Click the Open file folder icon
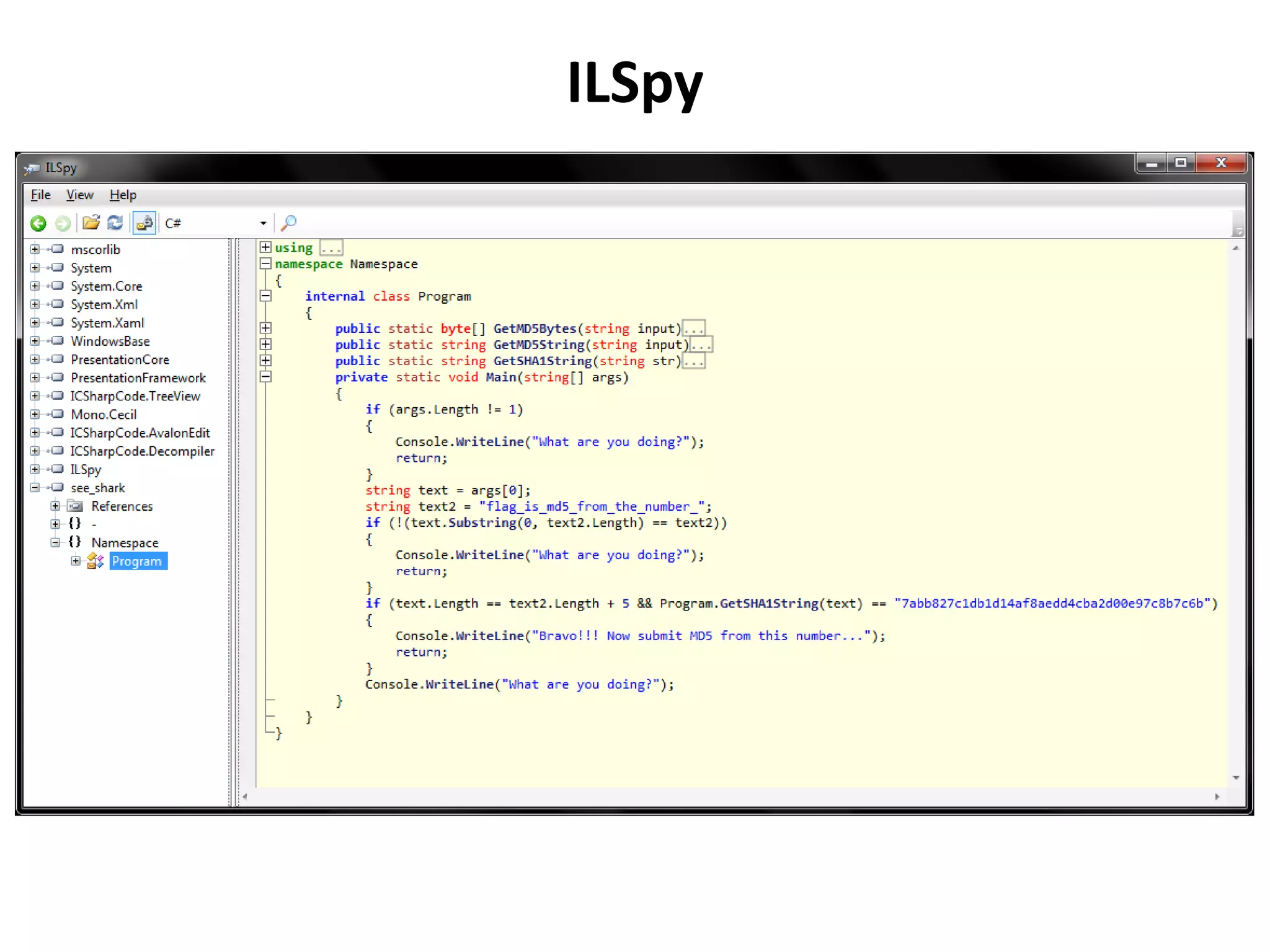The height and width of the screenshot is (952, 1270). pyautogui.click(x=91, y=223)
